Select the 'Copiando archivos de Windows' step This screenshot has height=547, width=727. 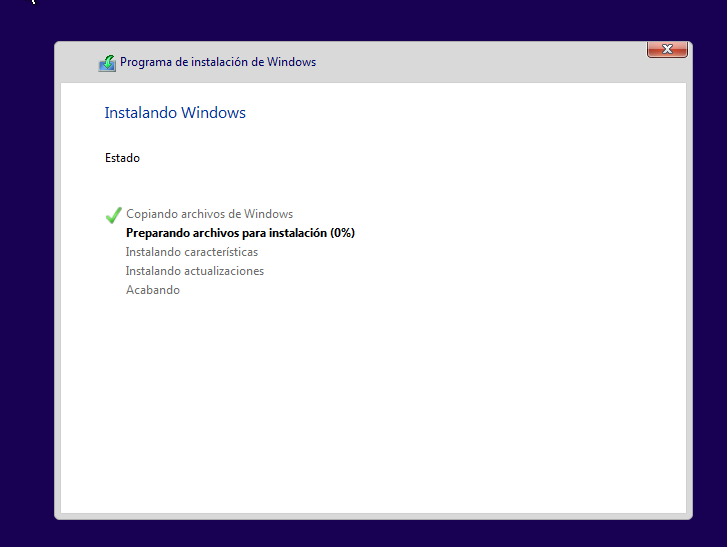[x=209, y=214]
